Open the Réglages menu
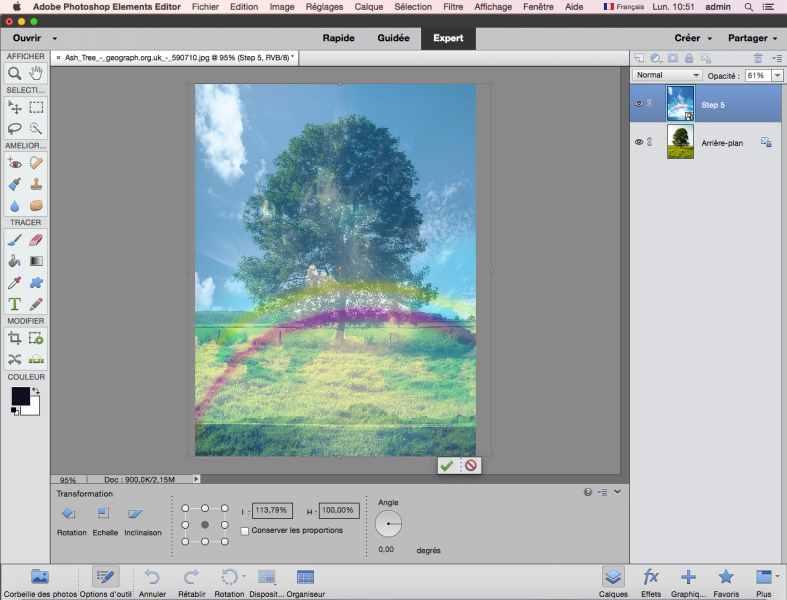The width and height of the screenshot is (787, 600). tap(324, 7)
